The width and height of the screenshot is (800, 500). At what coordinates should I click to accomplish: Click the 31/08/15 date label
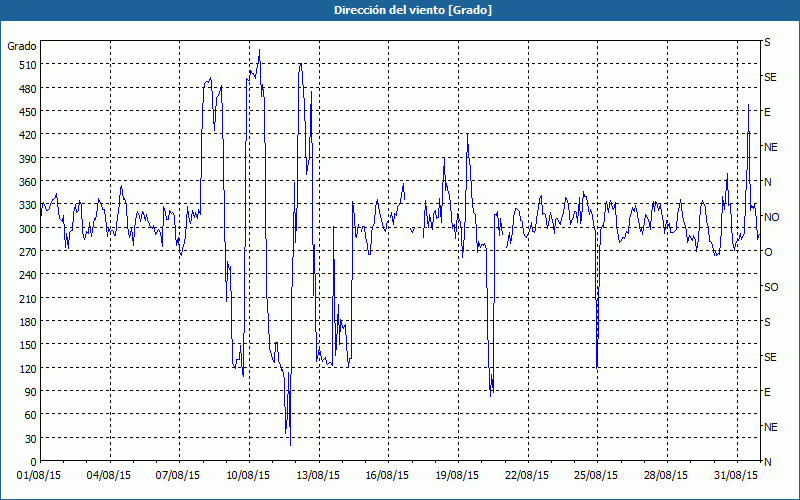736,476
